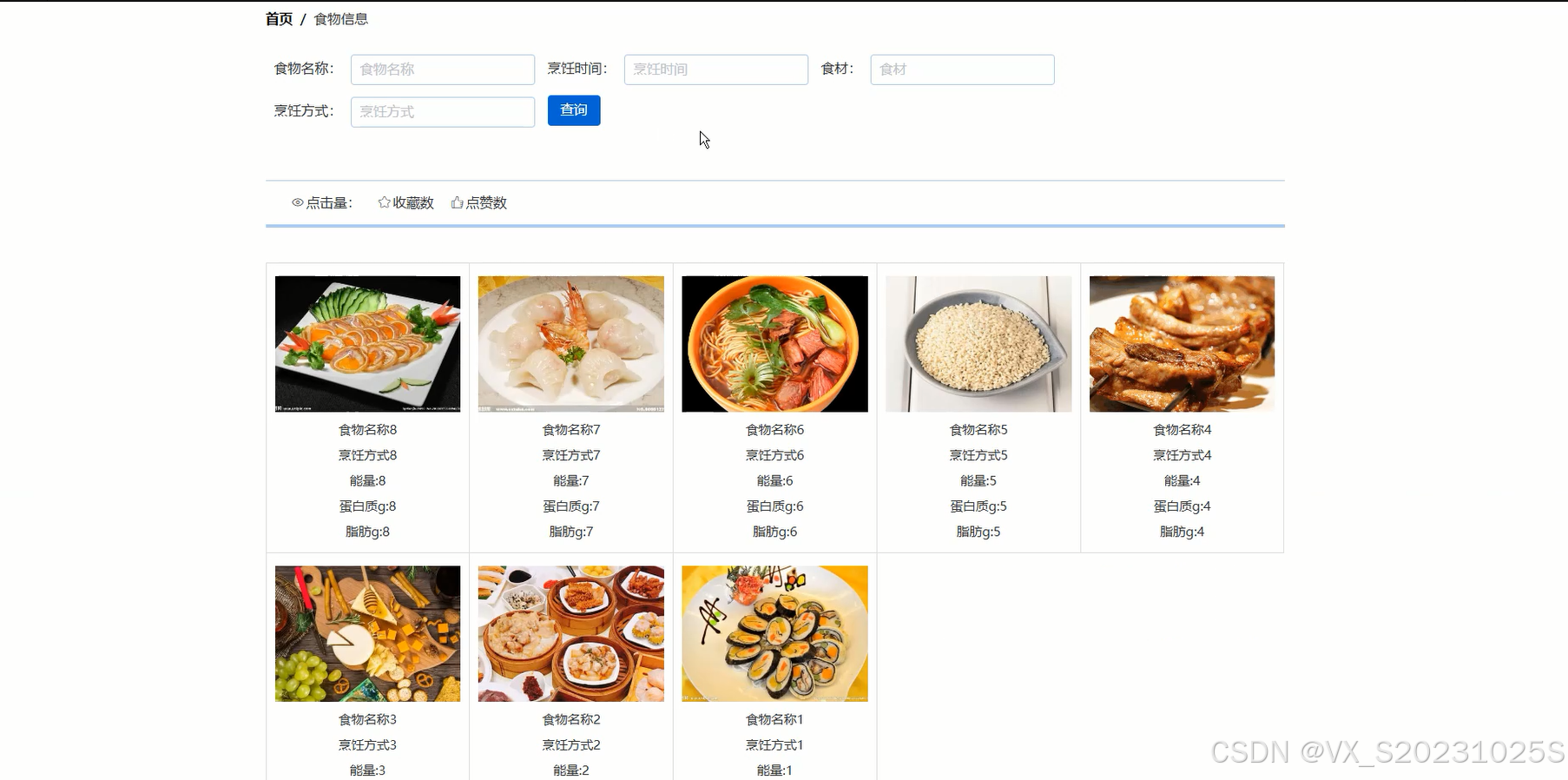Open the 食物名称2 dim sum image
1568x780 pixels.
(x=571, y=634)
